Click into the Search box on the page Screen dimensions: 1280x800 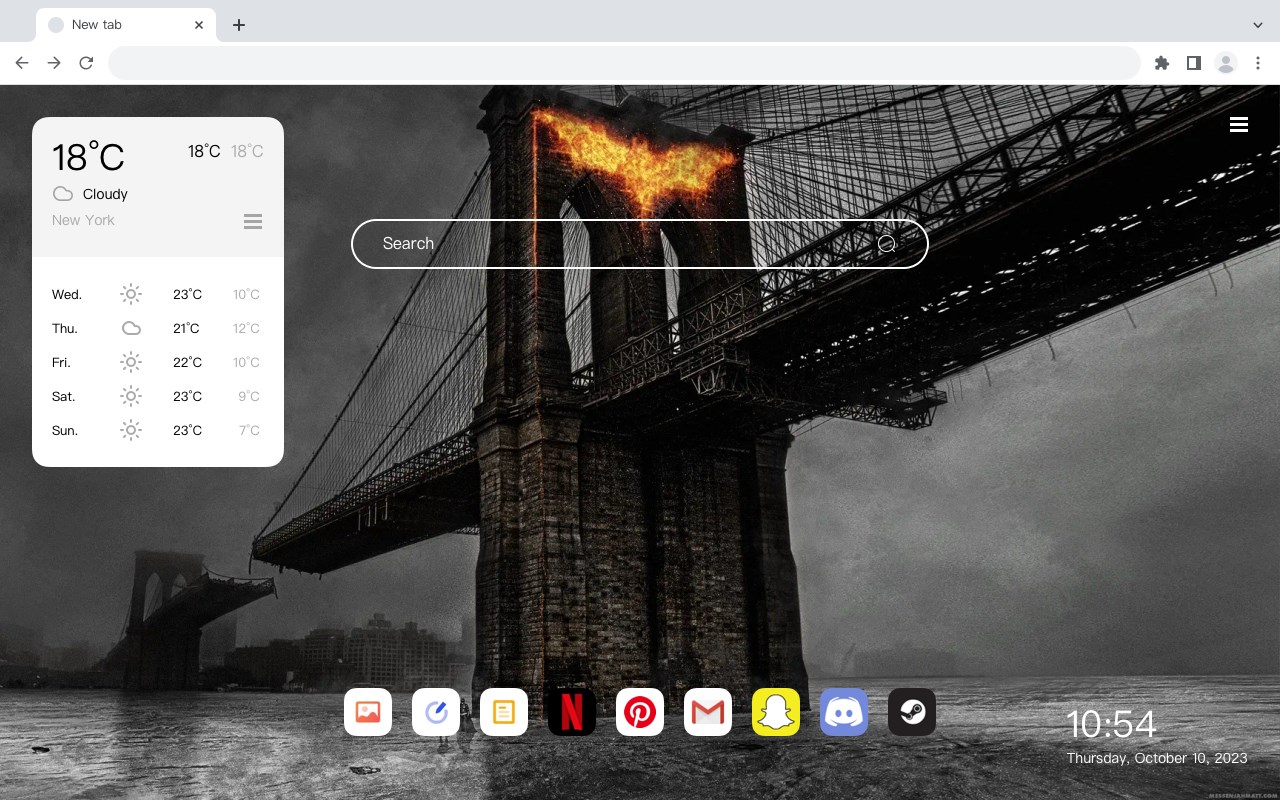[x=640, y=244]
